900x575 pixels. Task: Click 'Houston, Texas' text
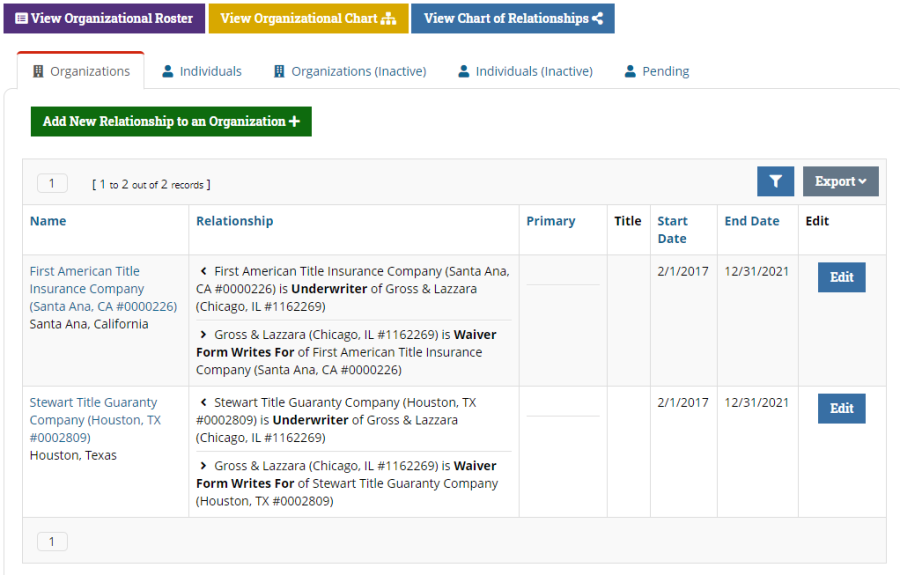click(73, 456)
